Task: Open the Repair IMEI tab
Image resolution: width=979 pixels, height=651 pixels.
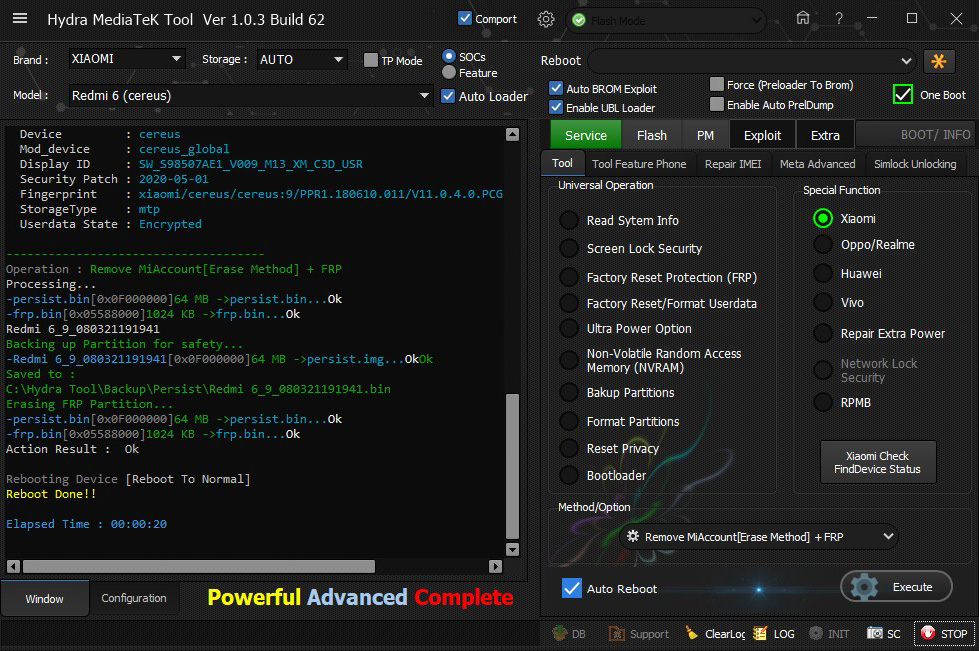Action: [732, 164]
